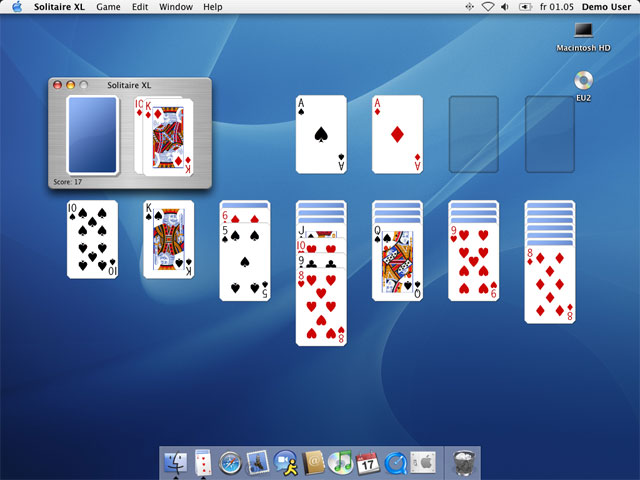Launch QuickTime Player from Dock
This screenshot has width=640, height=480.
(x=396, y=464)
